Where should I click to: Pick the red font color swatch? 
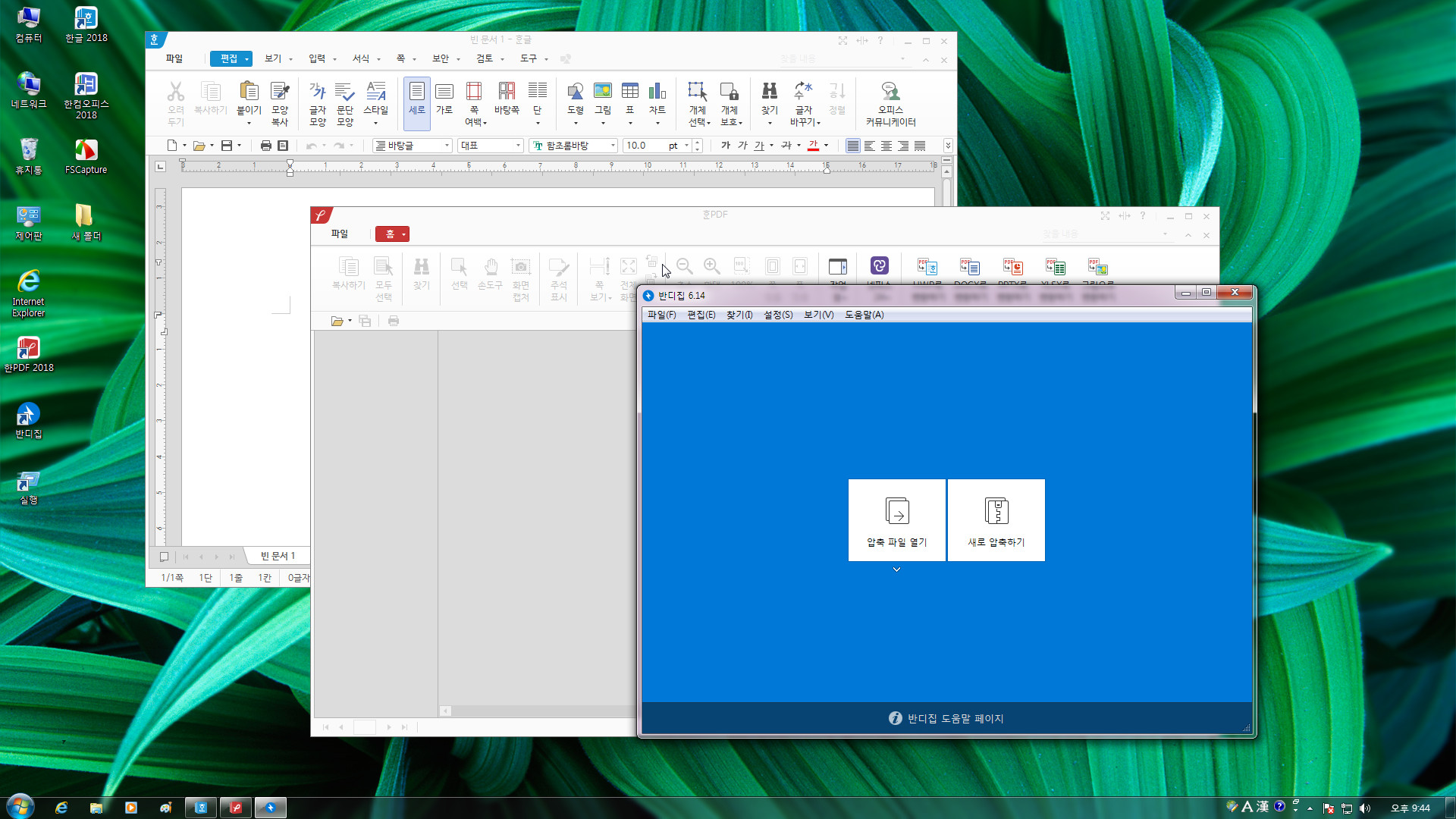[813, 146]
